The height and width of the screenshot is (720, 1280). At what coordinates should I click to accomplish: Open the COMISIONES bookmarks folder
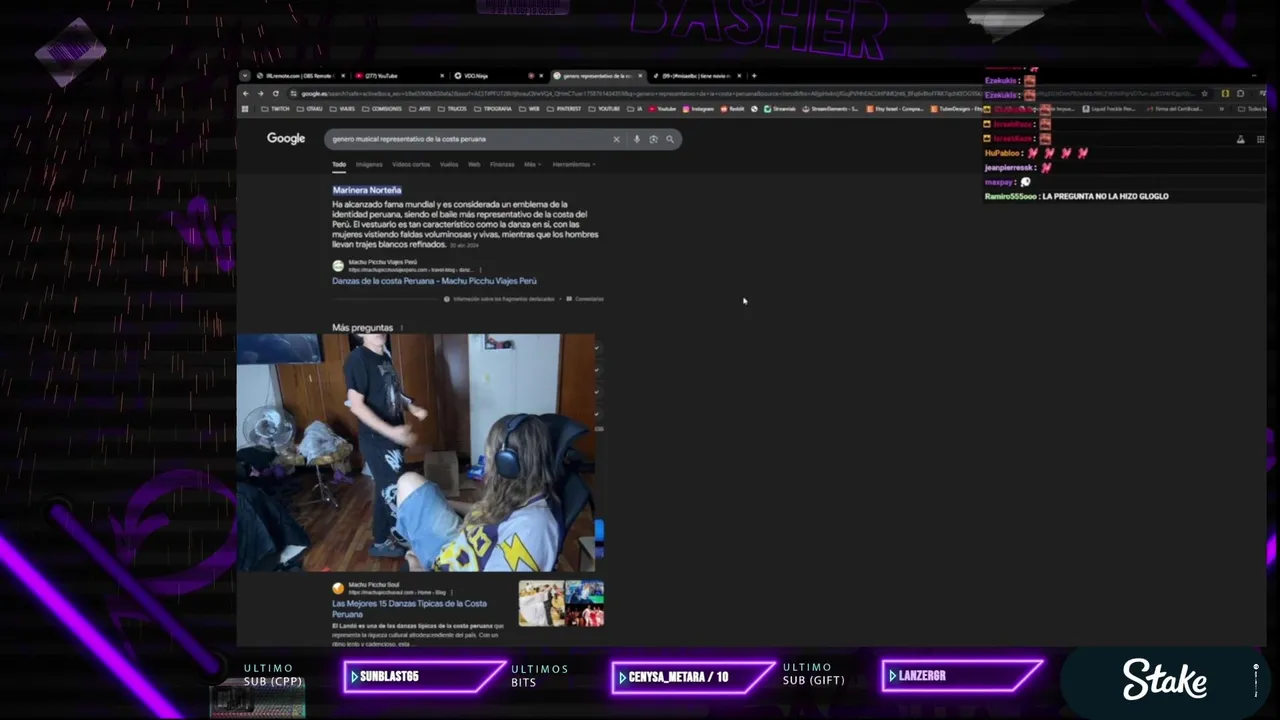(383, 109)
